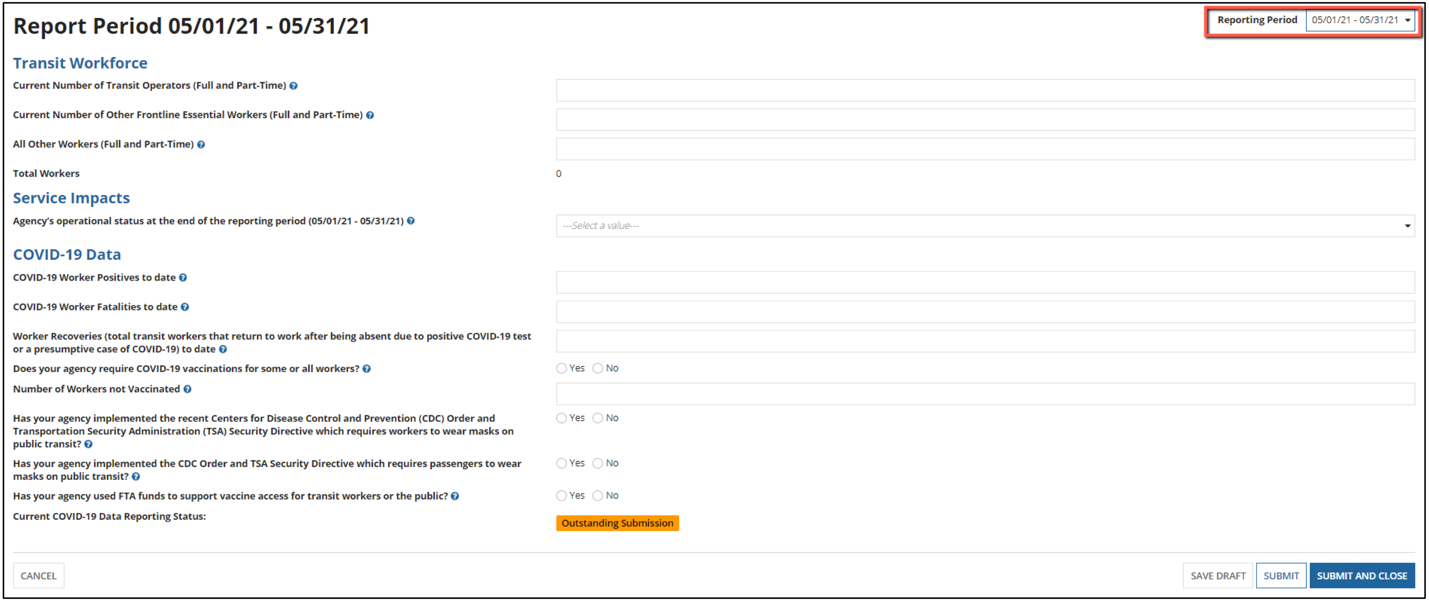Viewport: 1429px width, 602px height.
Task: Click help icon for FTA funds vaccine access
Action: [x=455, y=496]
